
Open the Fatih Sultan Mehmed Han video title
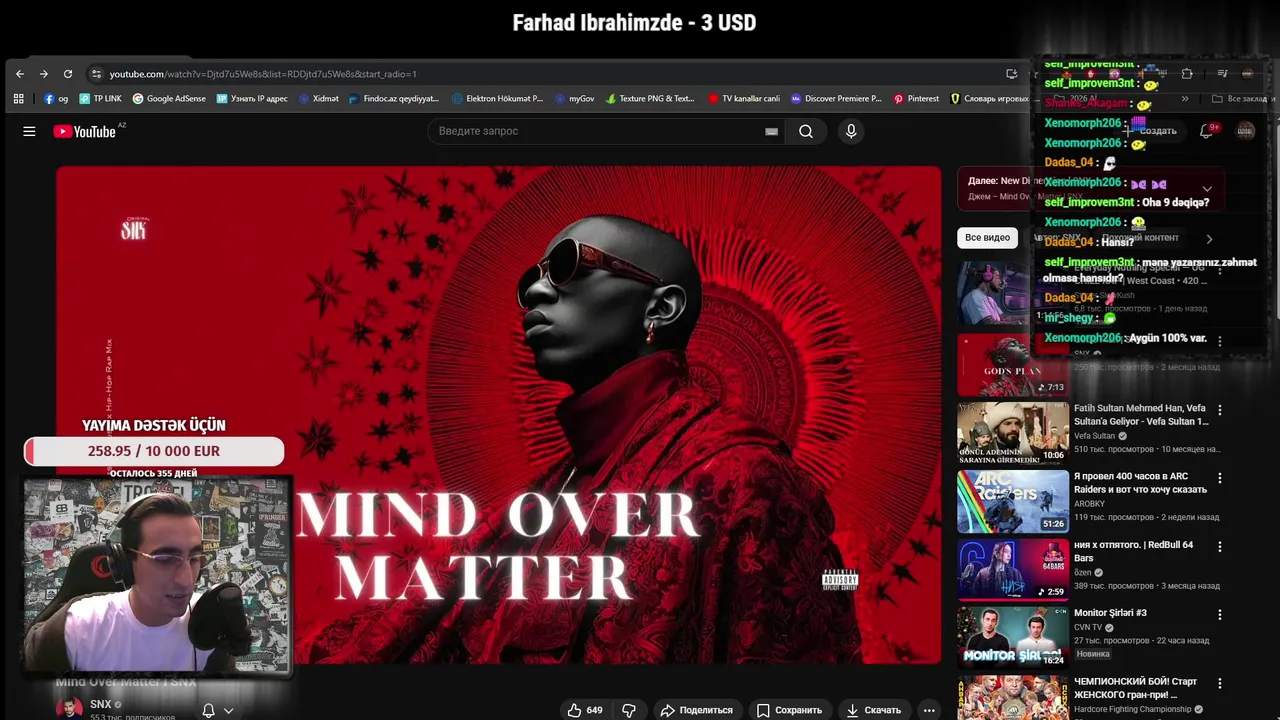pos(1141,415)
